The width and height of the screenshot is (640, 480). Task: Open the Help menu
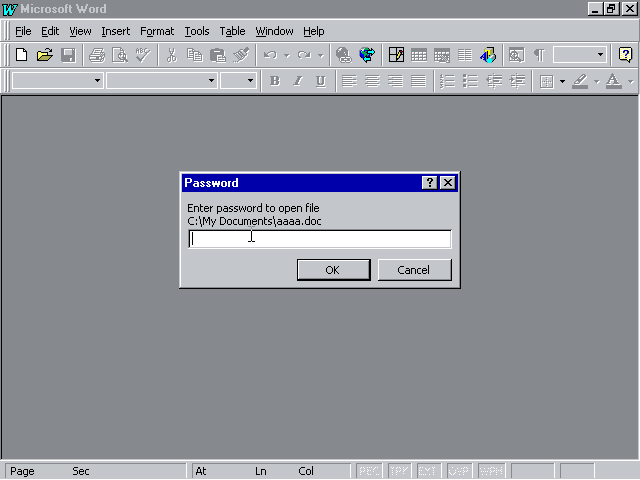pyautogui.click(x=313, y=31)
